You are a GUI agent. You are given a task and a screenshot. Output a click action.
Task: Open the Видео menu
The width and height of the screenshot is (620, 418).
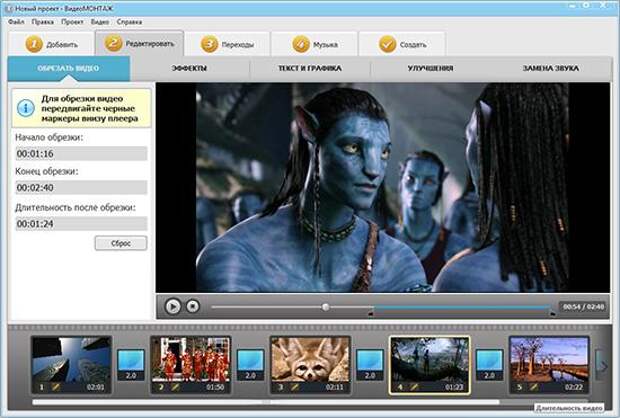[100, 22]
